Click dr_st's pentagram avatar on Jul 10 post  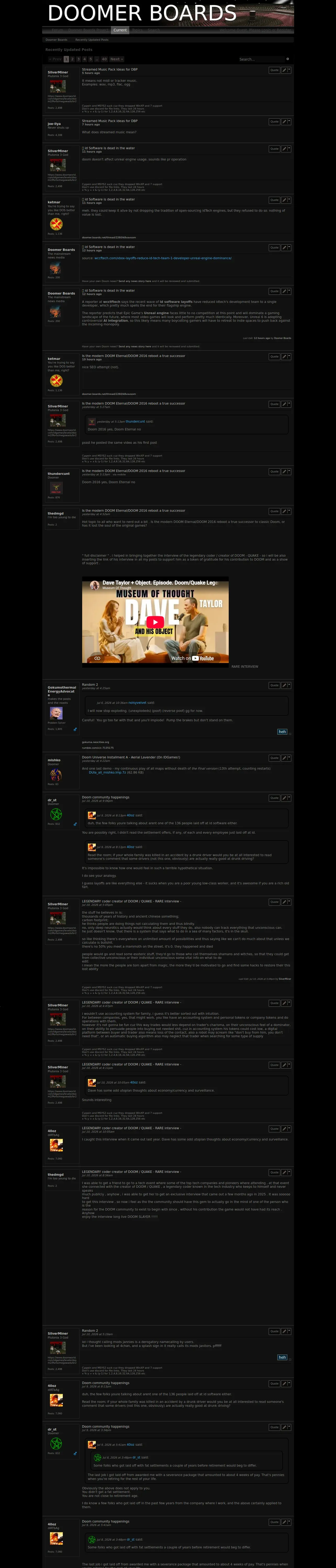coord(55,814)
